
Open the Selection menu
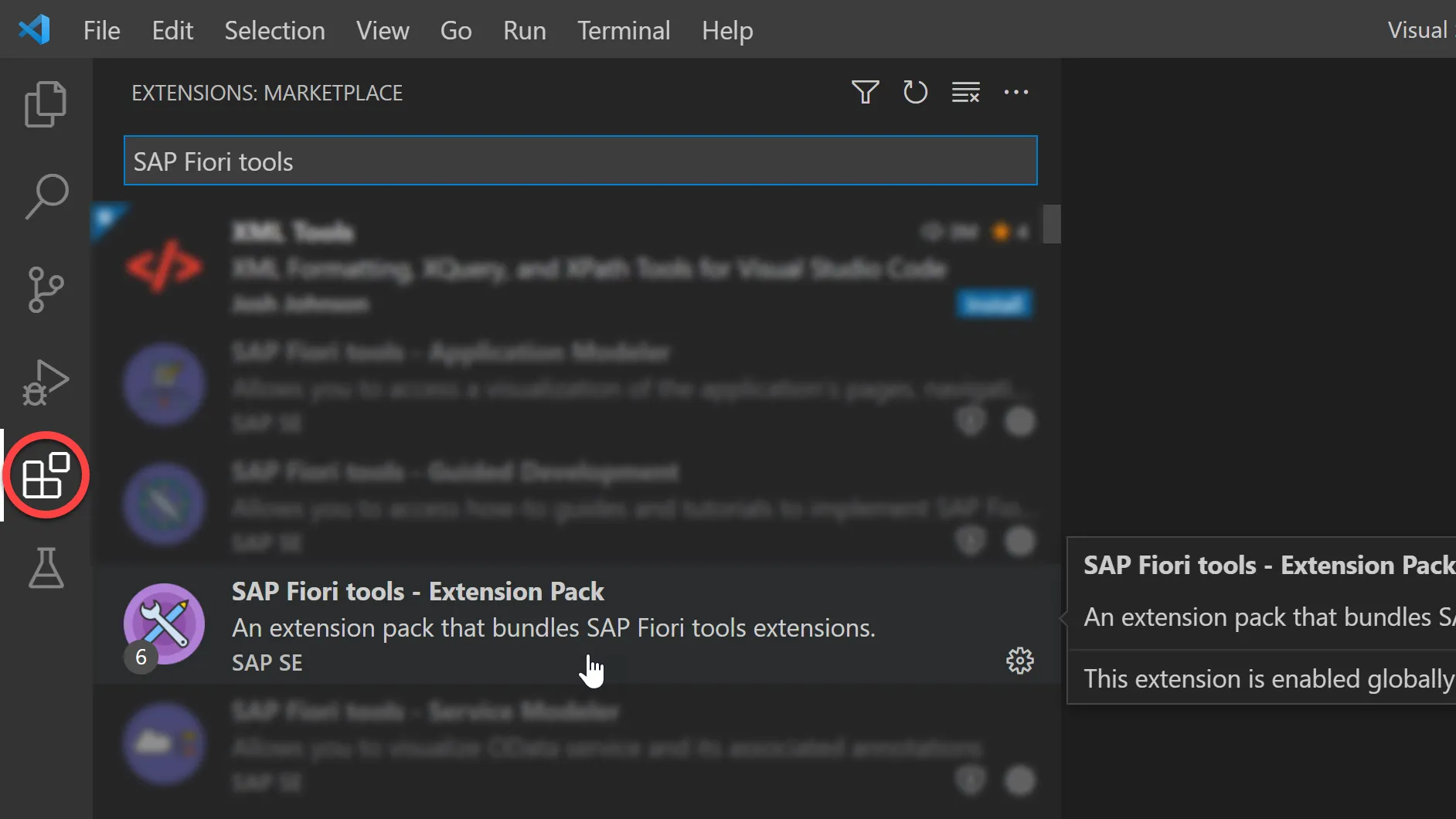click(x=274, y=30)
